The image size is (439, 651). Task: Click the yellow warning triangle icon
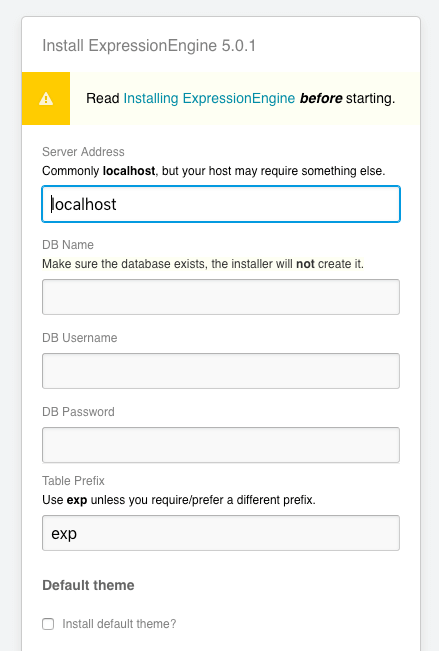click(46, 99)
